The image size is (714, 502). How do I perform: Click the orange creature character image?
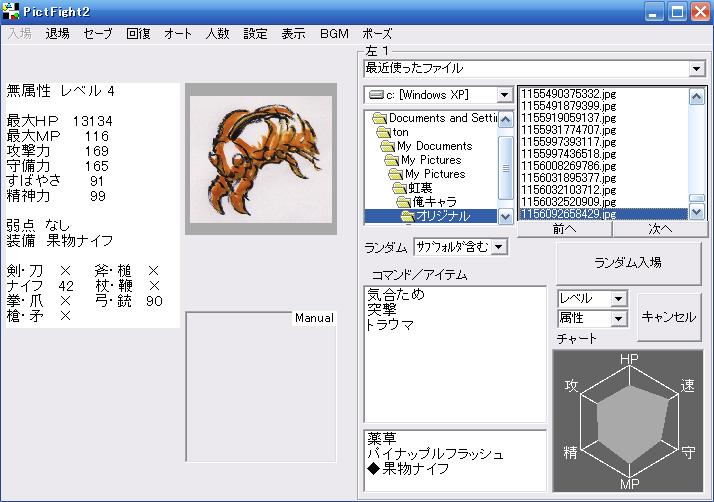point(261,159)
